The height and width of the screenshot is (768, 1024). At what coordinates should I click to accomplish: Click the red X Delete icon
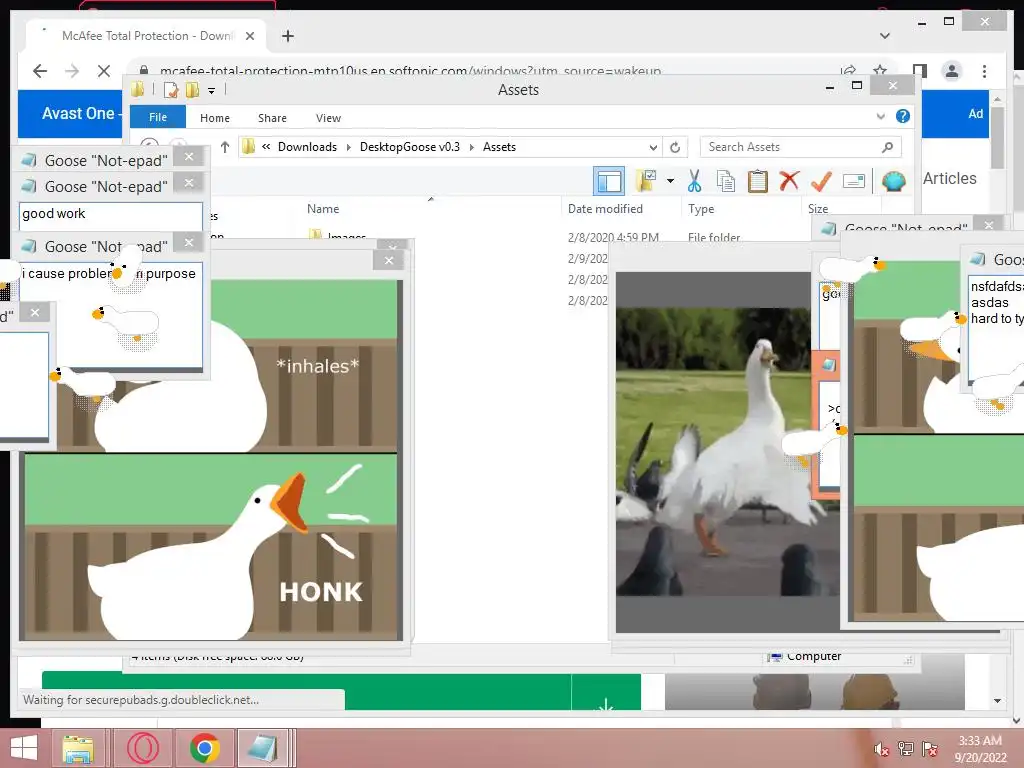click(x=789, y=181)
